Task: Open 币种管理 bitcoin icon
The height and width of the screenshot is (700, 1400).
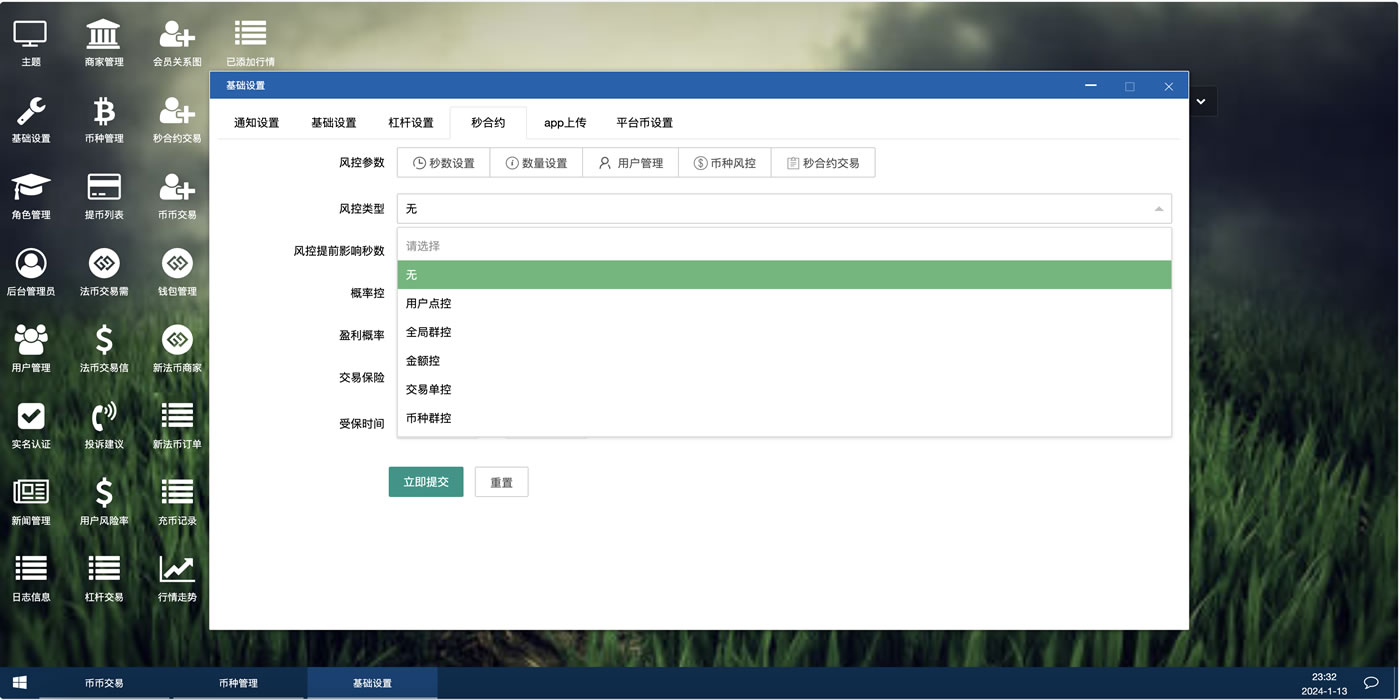Action: [x=104, y=120]
